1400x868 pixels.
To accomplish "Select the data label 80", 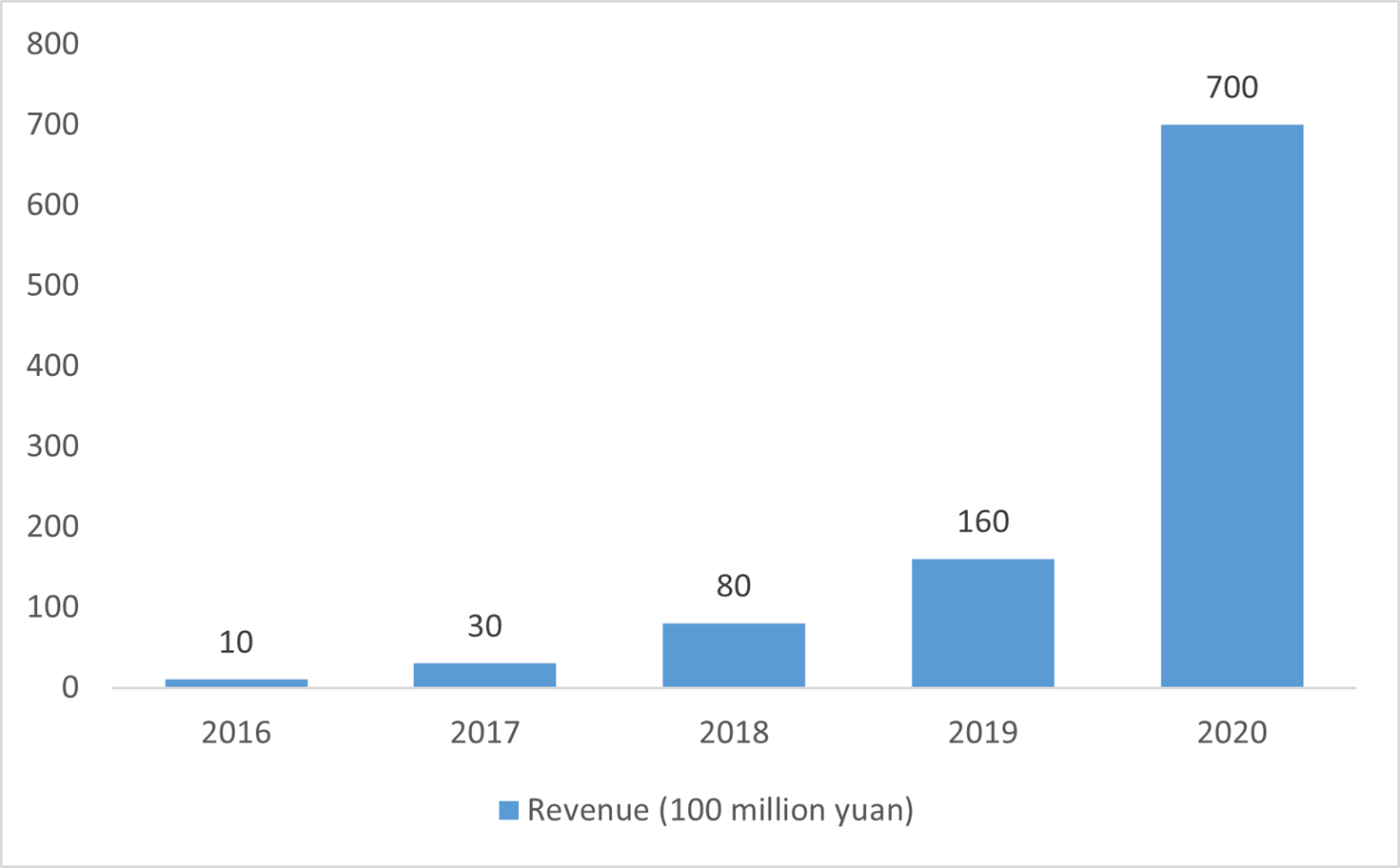I will point(734,586).
